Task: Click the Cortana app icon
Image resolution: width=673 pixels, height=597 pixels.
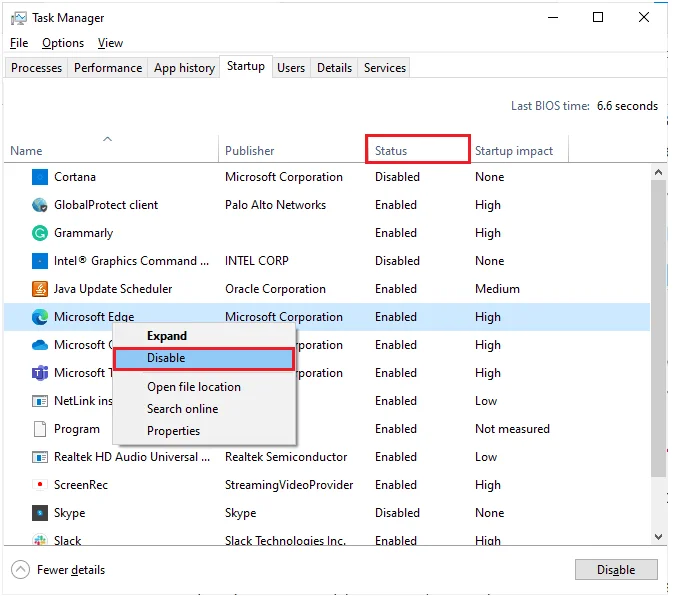Action: (x=40, y=177)
